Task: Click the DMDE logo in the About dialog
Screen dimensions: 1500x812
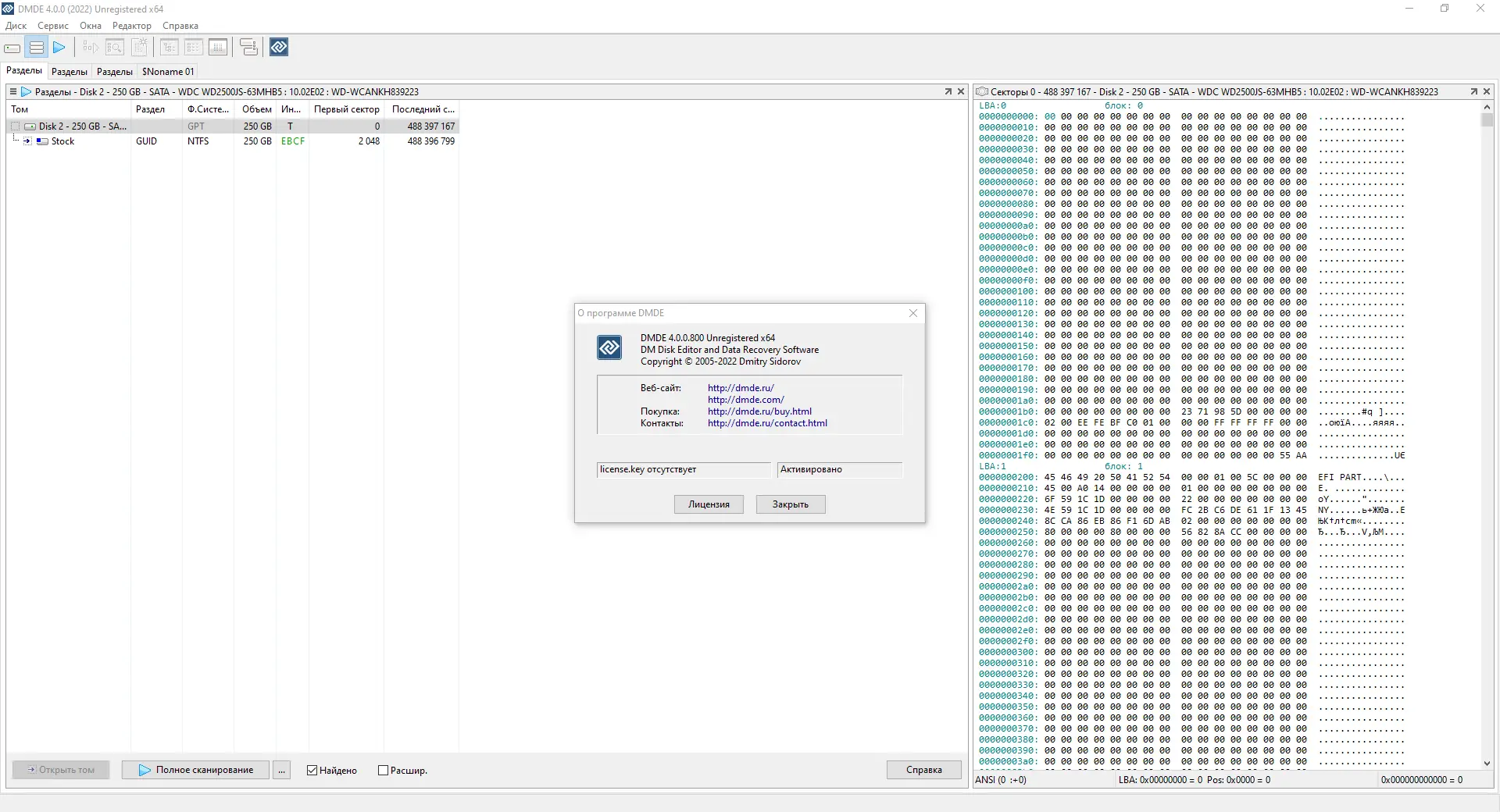Action: point(609,347)
